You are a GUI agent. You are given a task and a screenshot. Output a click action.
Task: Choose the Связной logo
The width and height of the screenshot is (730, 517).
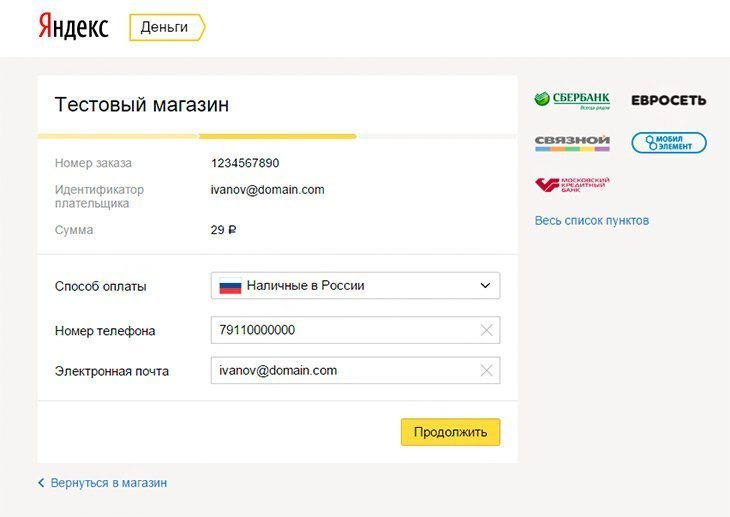click(572, 143)
